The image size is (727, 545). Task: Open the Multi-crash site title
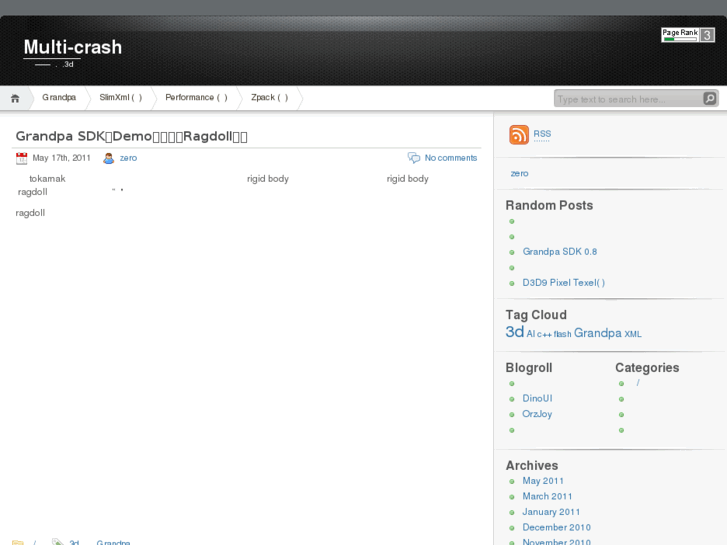pyautogui.click(x=73, y=47)
